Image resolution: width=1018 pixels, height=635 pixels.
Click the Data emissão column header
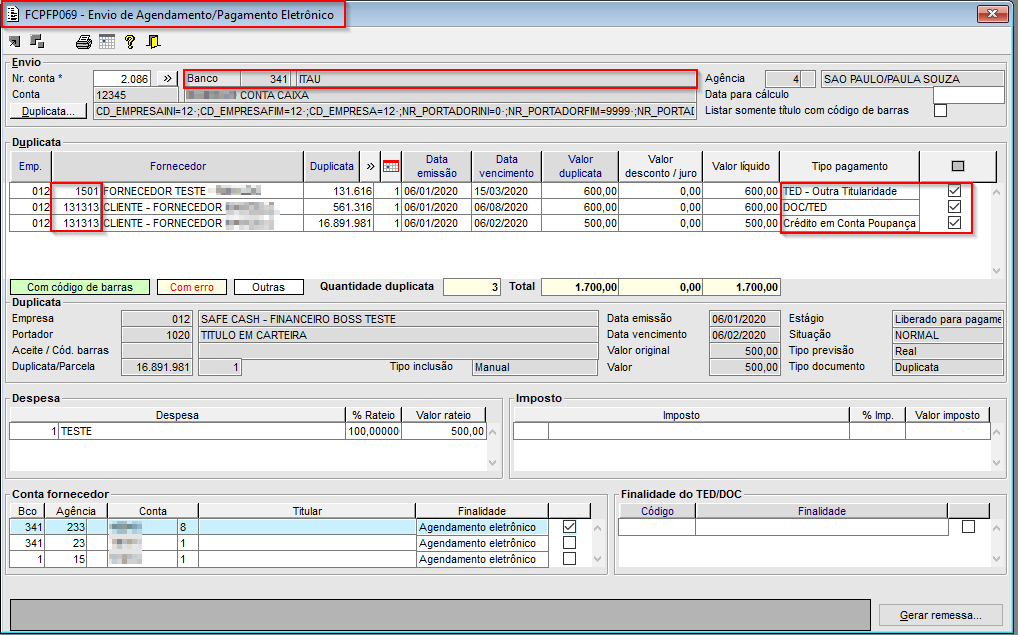(x=437, y=166)
